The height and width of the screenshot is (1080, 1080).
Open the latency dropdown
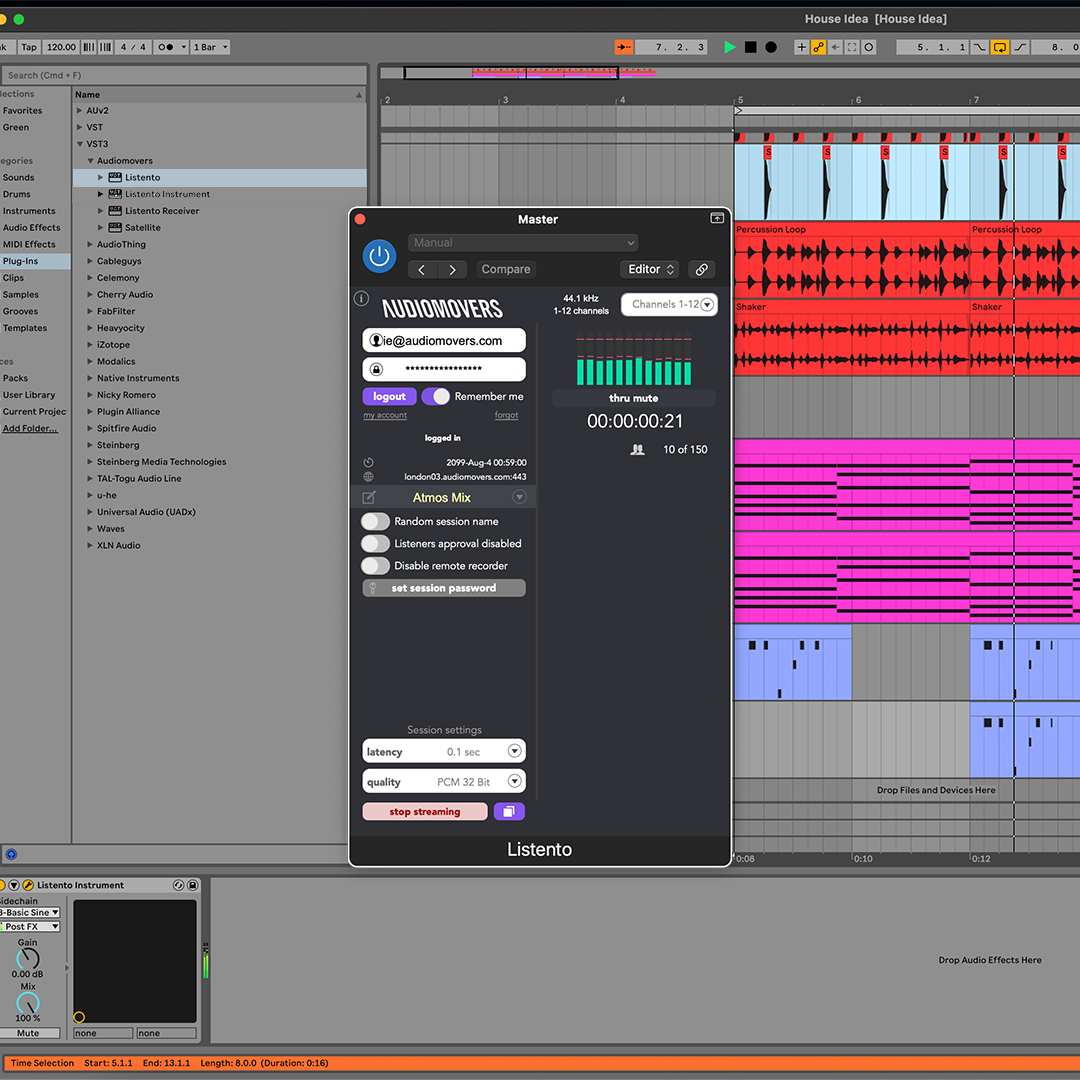tap(444, 751)
